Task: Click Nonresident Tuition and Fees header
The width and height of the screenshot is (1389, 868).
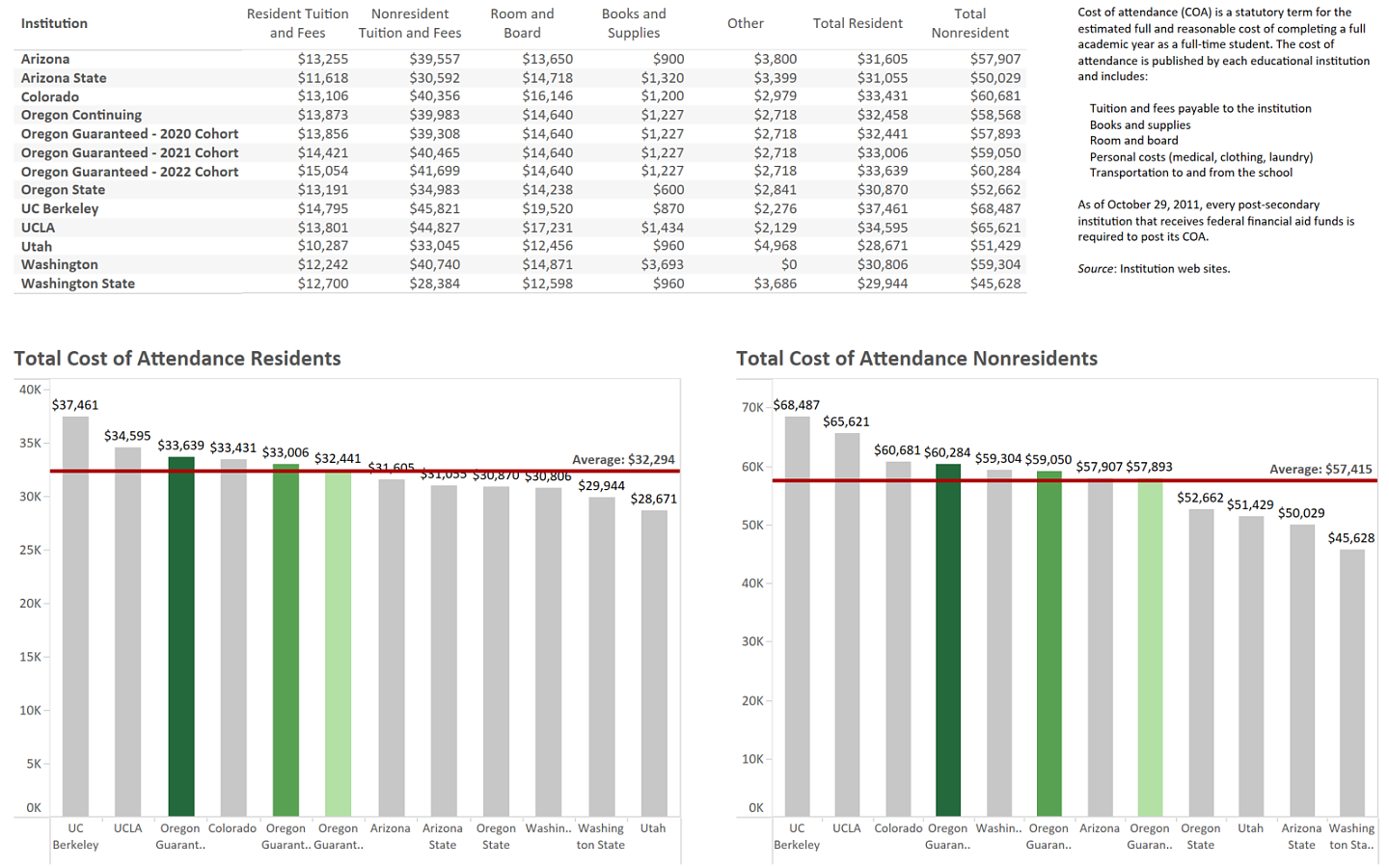Action: (410, 23)
